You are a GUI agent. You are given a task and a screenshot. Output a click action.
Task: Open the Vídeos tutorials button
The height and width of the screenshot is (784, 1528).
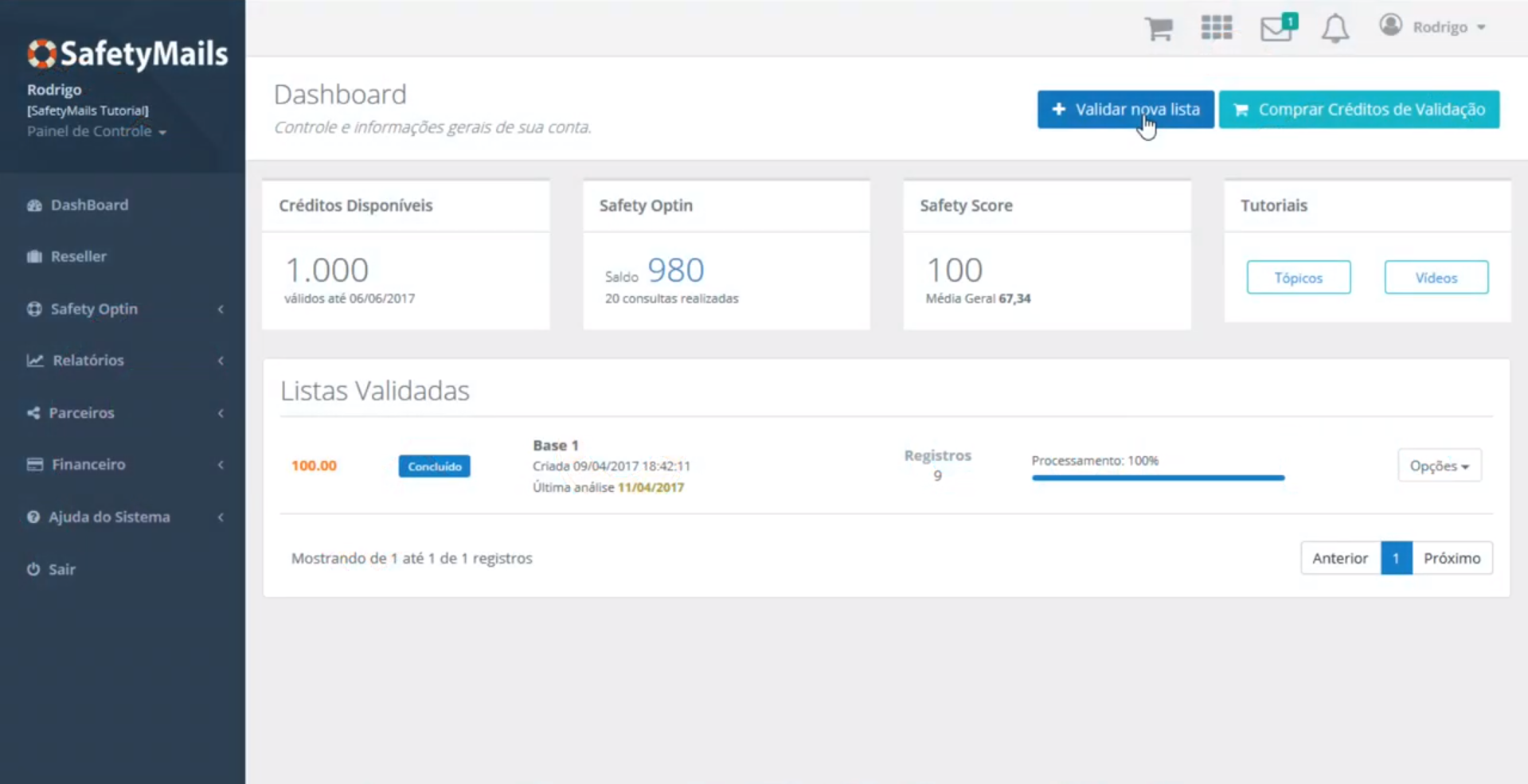pos(1436,277)
